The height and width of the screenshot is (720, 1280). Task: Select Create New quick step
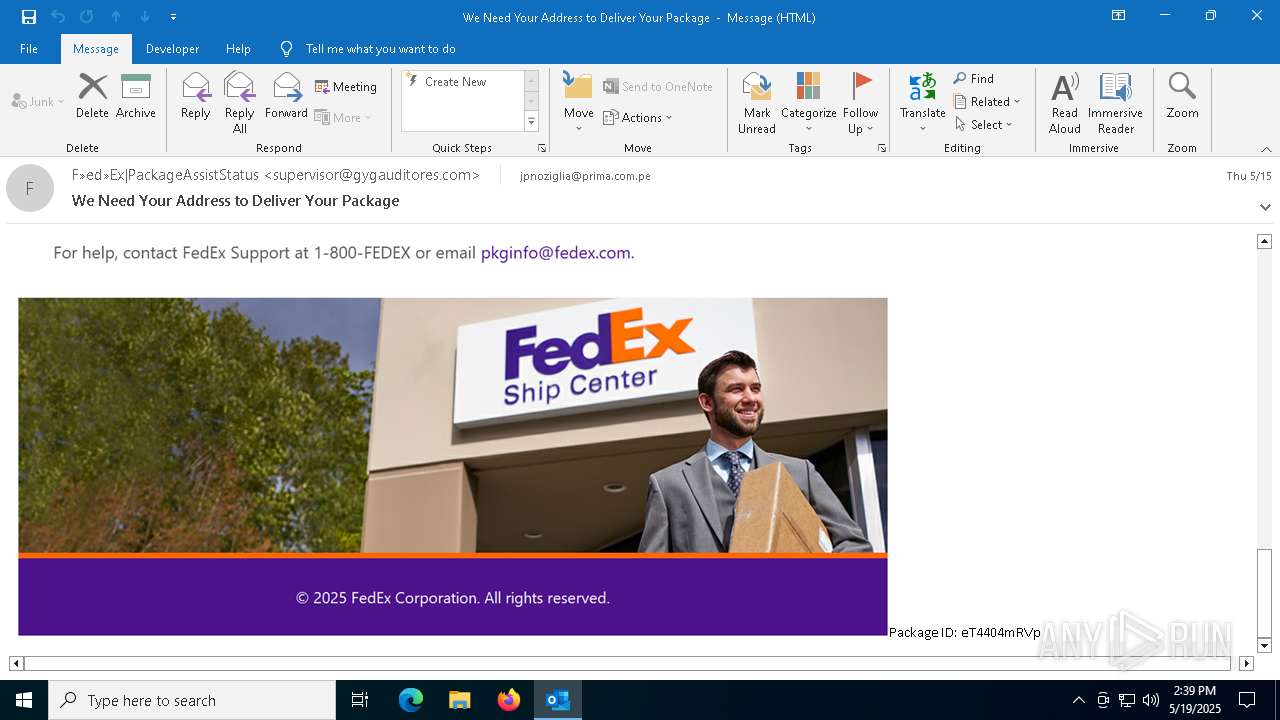point(456,82)
